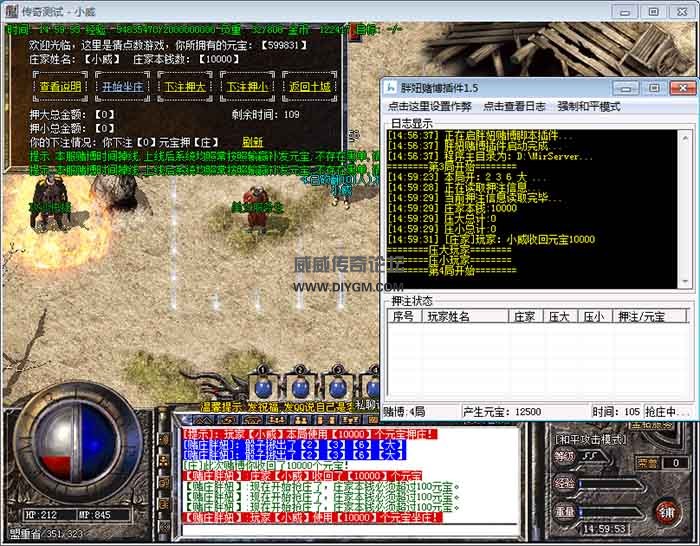Click the 玩家姓名 column header
This screenshot has height=546, width=700.
[x=464, y=317]
